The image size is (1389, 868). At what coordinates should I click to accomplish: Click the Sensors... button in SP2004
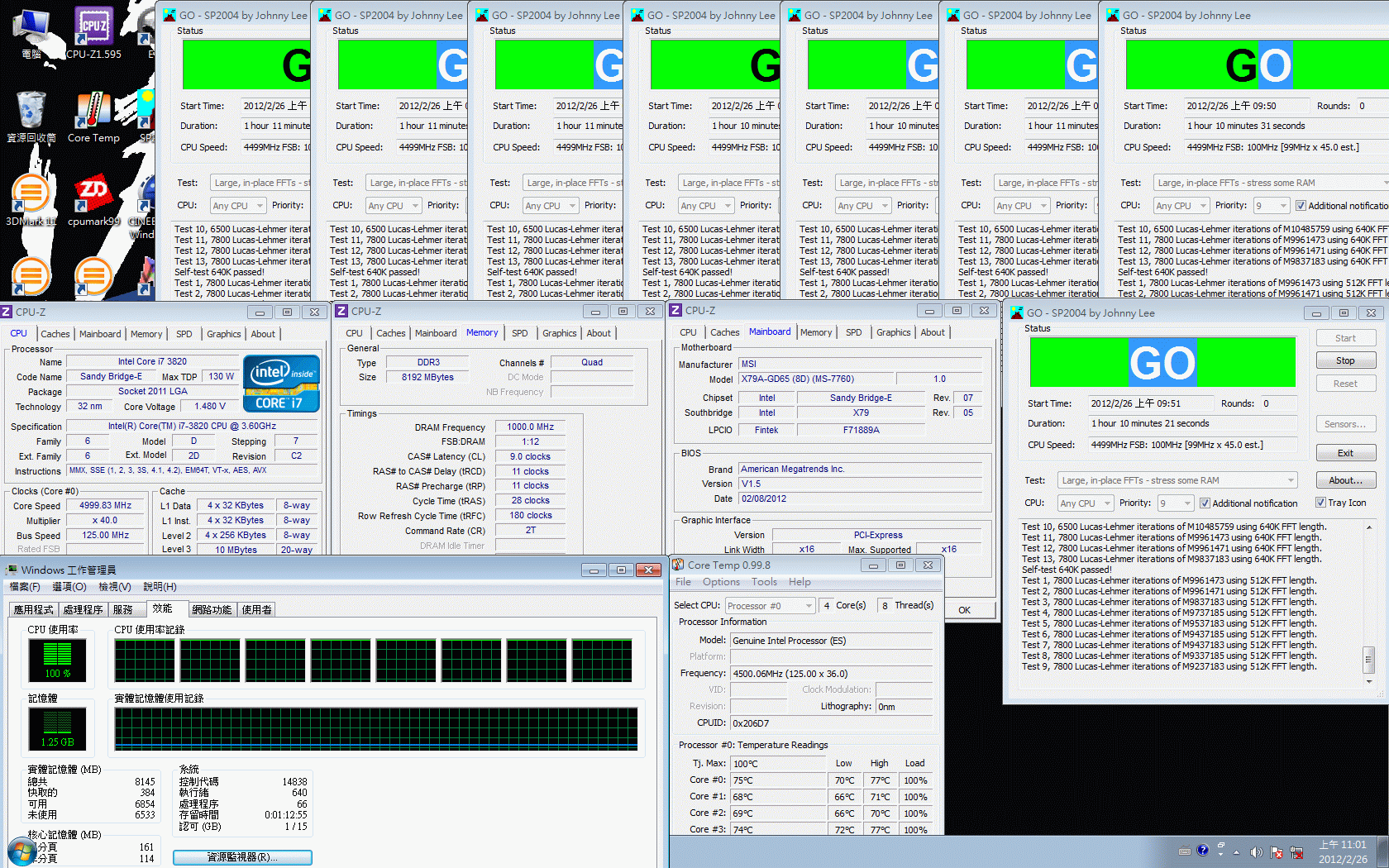pos(1345,424)
